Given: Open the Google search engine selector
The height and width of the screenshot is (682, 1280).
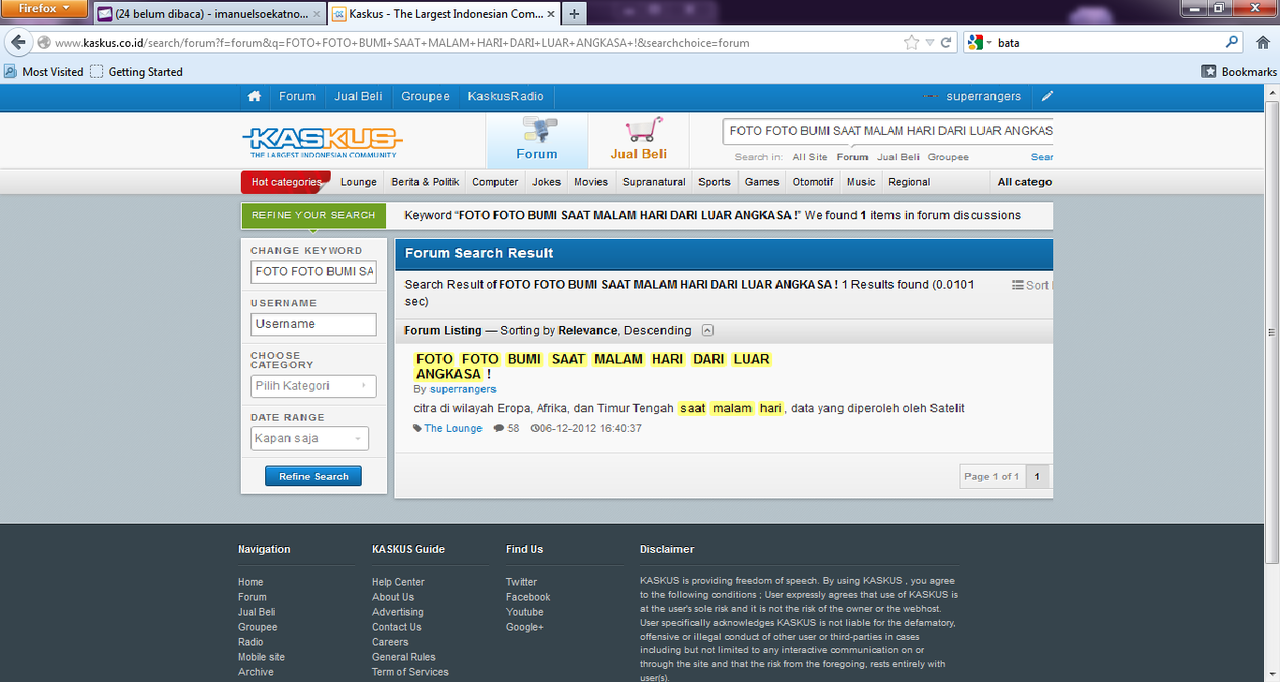Looking at the screenshot, I should [979, 43].
